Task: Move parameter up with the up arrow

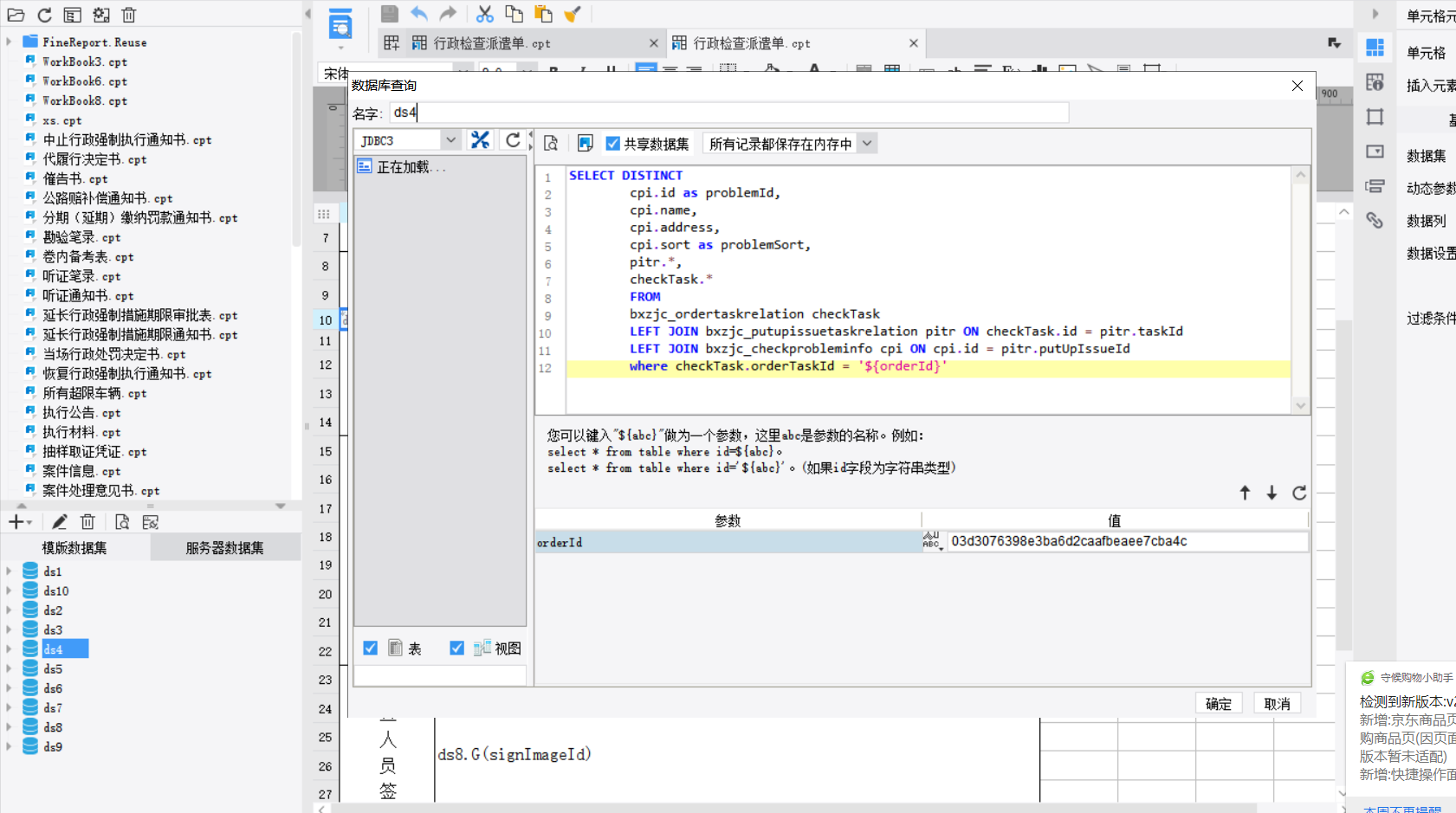Action: pos(1245,493)
